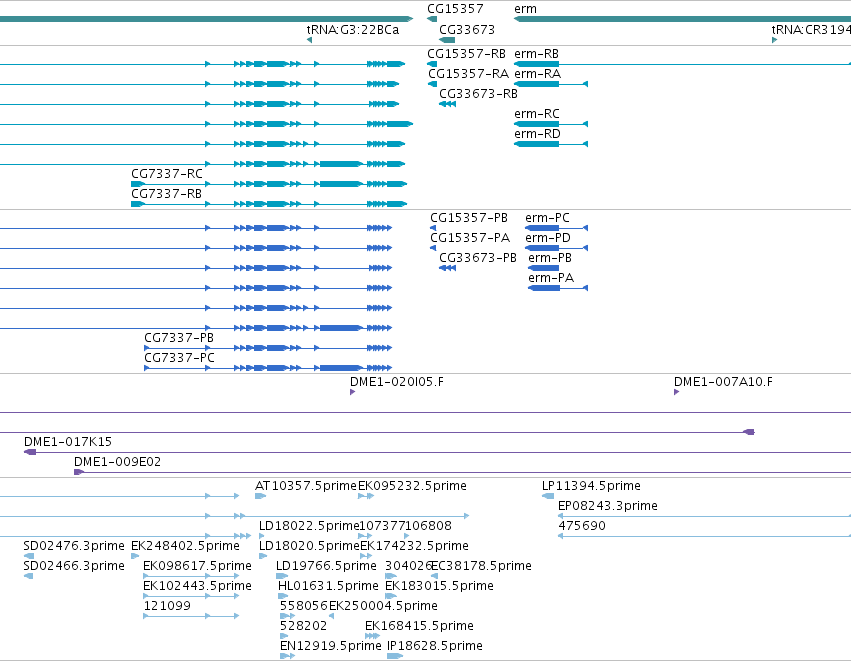Click transcript erm-RA label
This screenshot has width=851, height=661.
tap(537, 74)
